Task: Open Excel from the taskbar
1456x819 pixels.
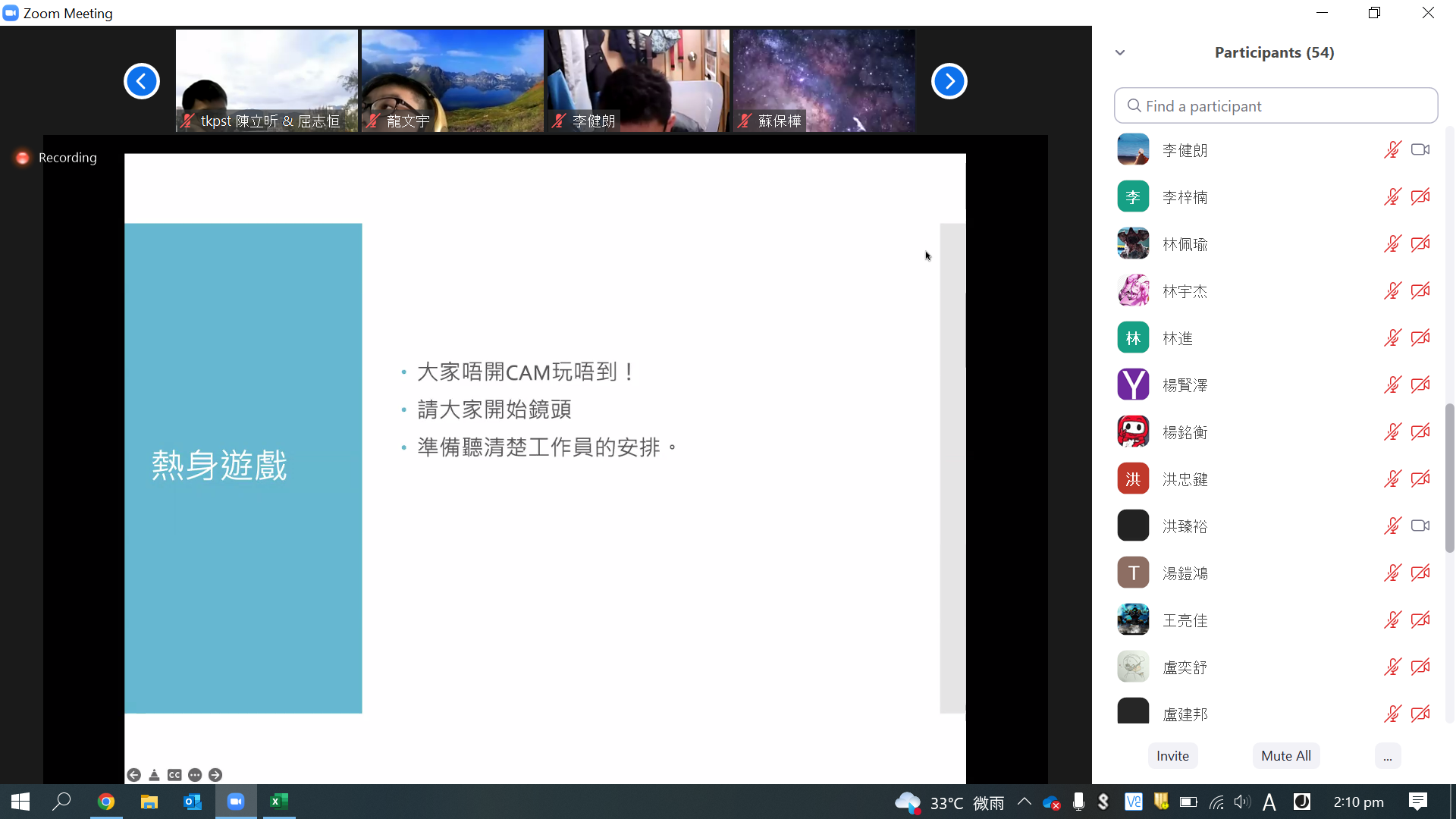Action: (279, 802)
